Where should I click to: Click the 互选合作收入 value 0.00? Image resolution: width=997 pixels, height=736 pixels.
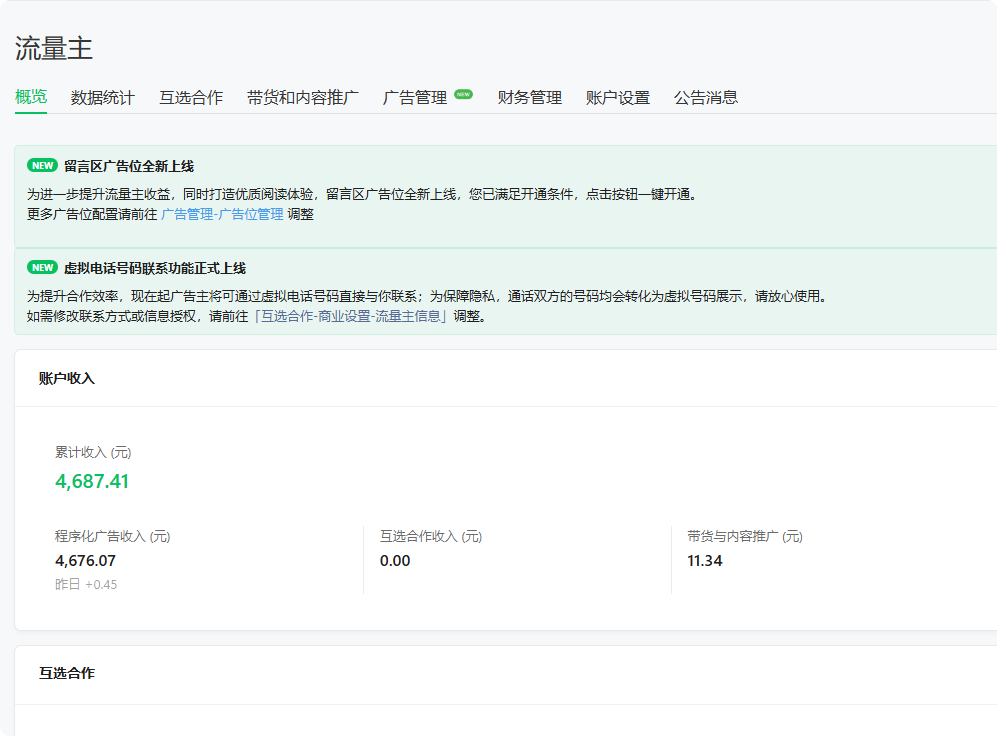(x=395, y=561)
